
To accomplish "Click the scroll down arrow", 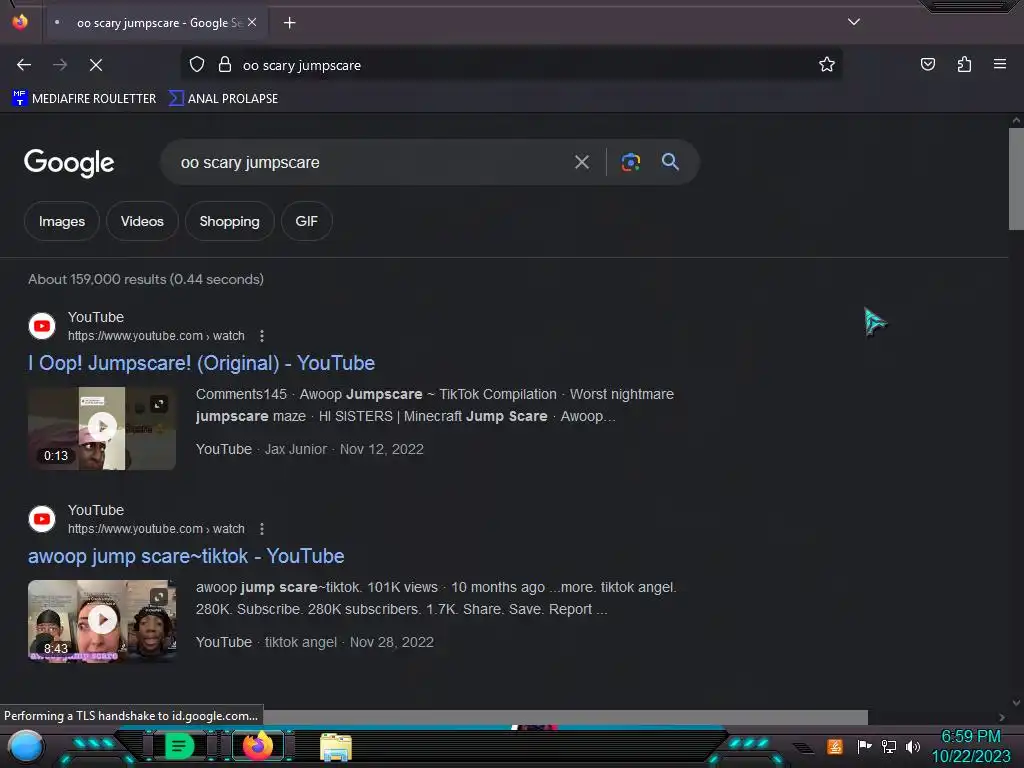I will click(x=1016, y=703).
